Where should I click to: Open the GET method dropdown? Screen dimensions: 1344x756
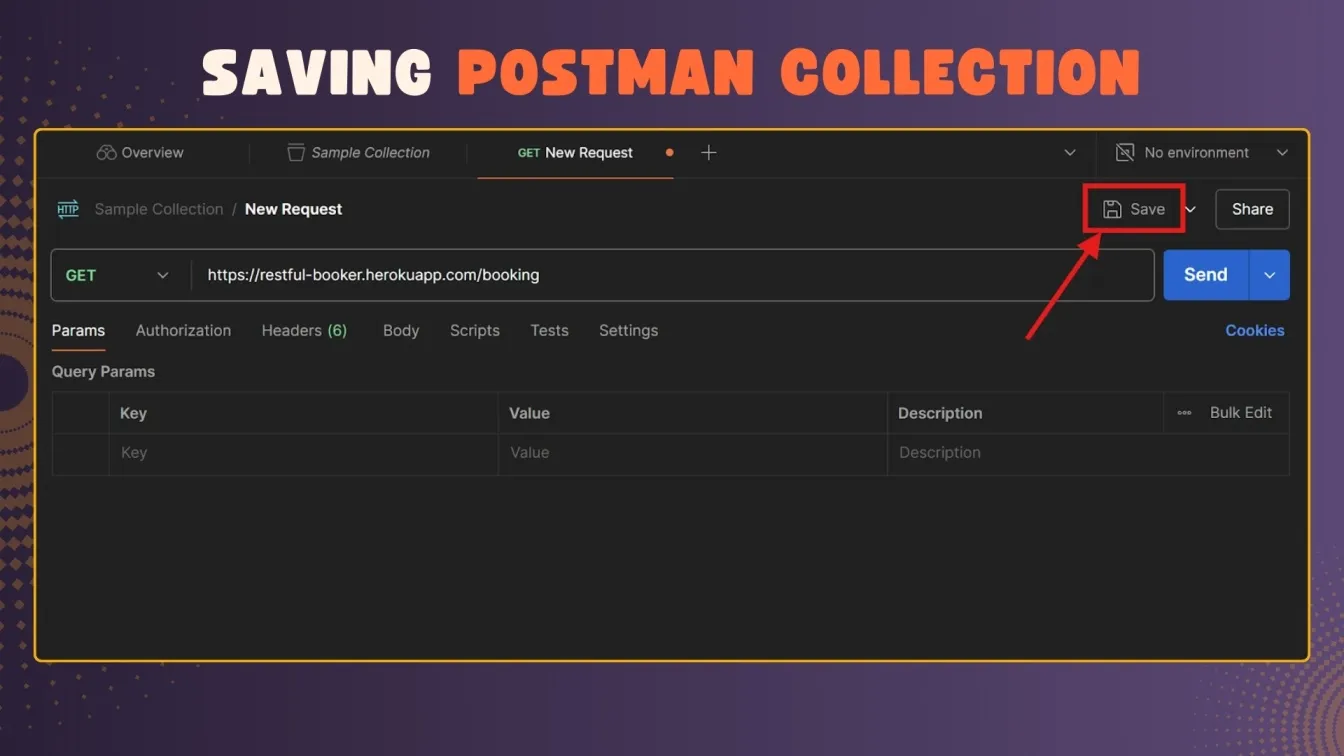pyautogui.click(x=119, y=275)
